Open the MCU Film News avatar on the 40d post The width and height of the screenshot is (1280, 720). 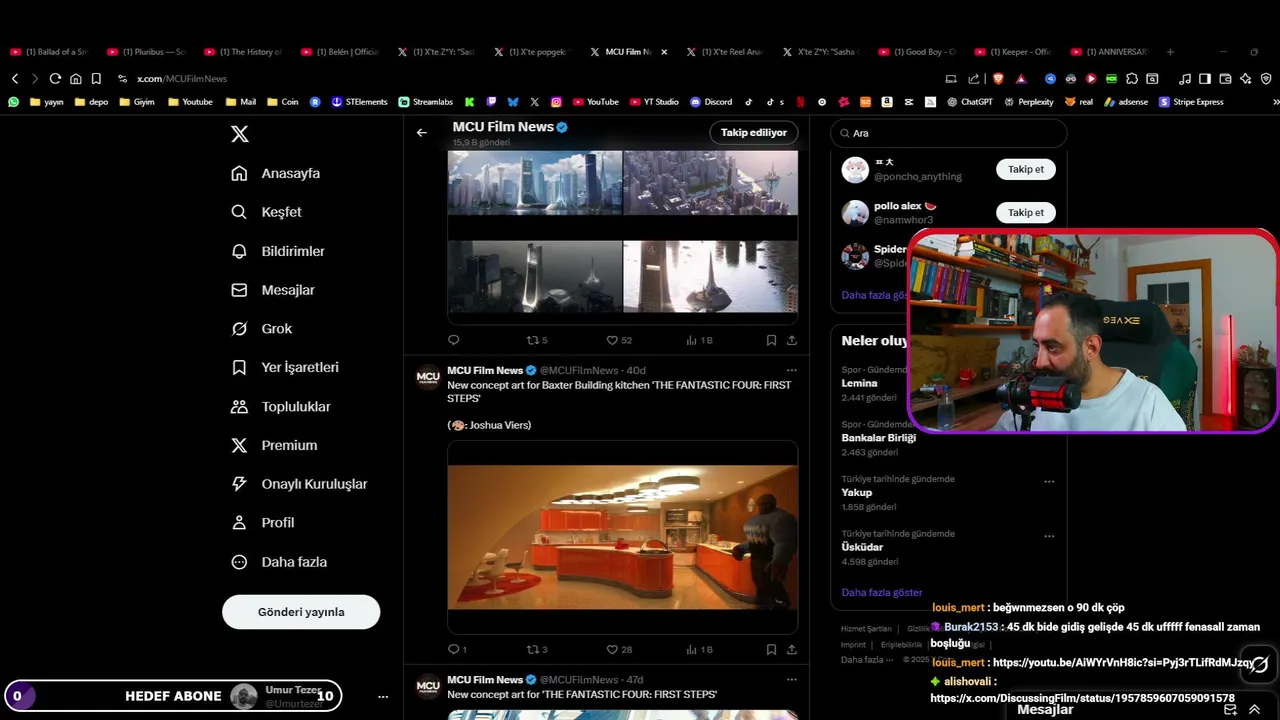(428, 377)
